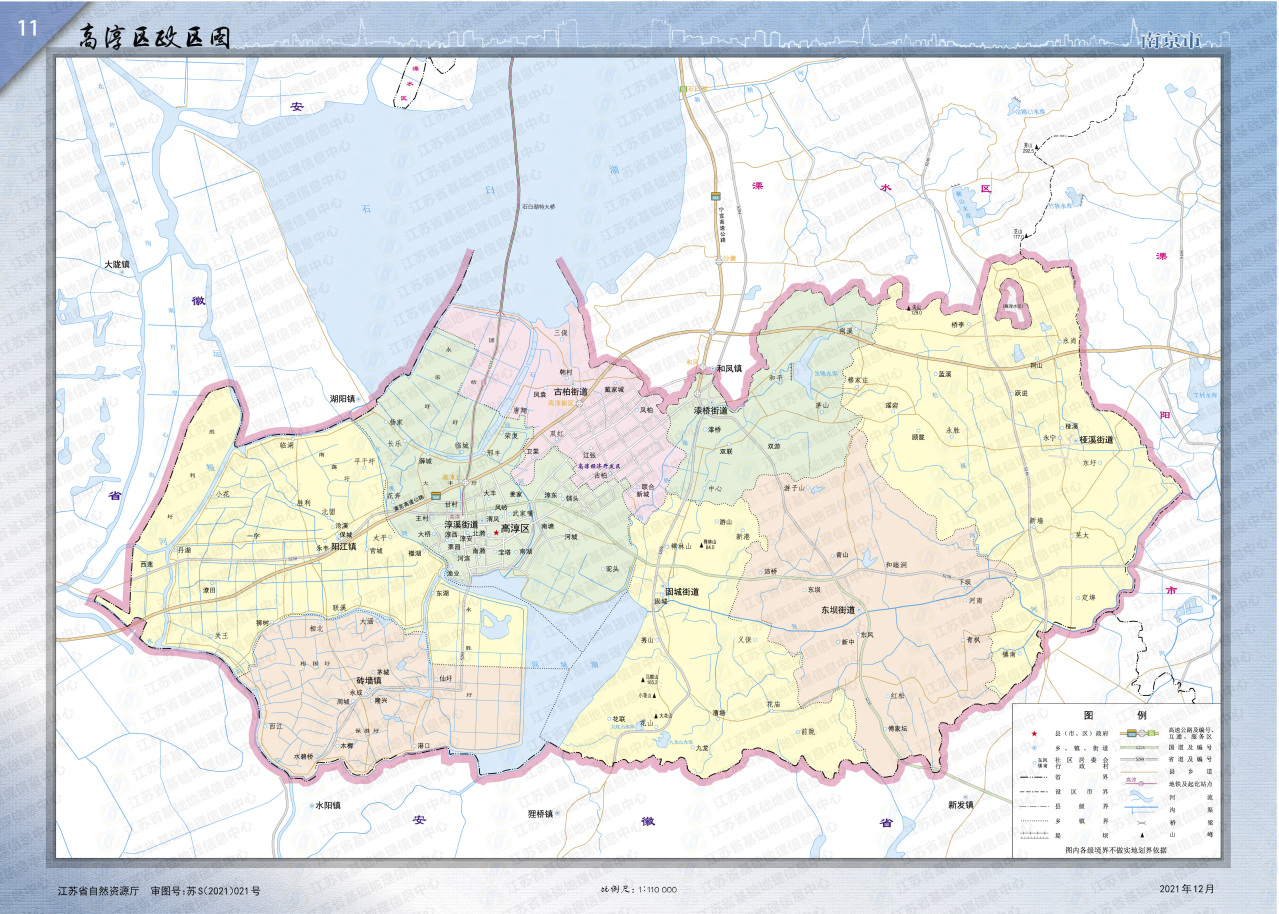Click the legend note 图内各级境界不做实地划界依据
The image size is (1279, 914).
[1116, 850]
